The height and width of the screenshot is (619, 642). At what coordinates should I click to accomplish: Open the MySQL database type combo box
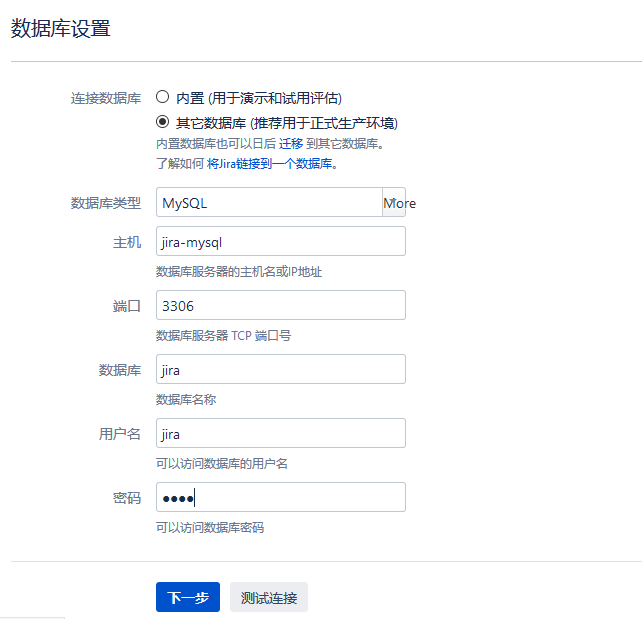coord(269,202)
